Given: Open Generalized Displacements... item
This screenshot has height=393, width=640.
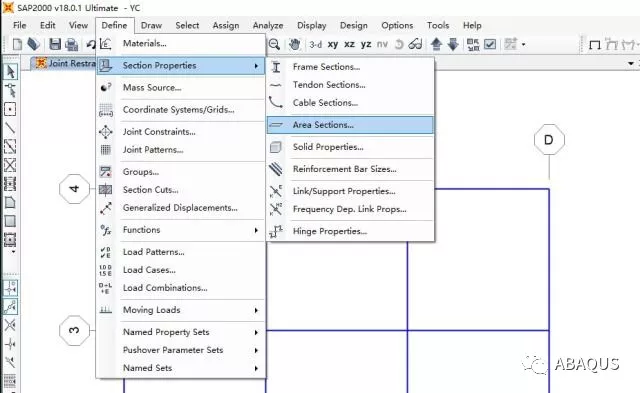Looking at the screenshot, I should pos(181,208).
